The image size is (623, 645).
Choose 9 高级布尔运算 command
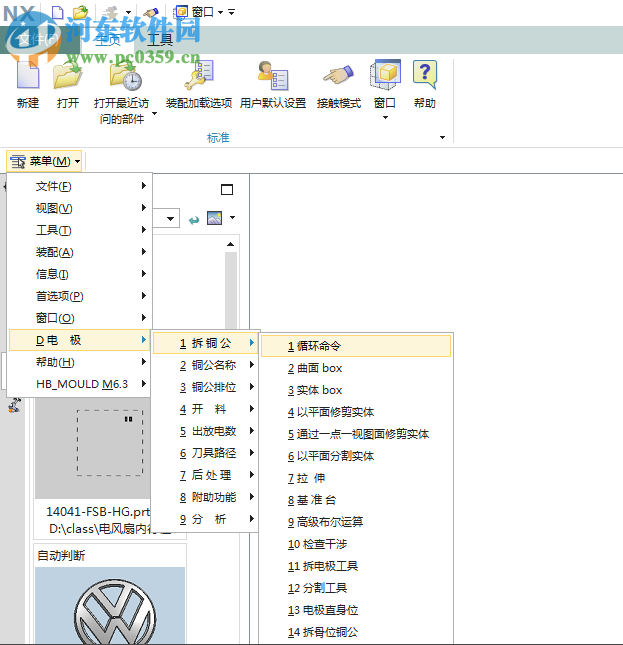click(x=356, y=522)
